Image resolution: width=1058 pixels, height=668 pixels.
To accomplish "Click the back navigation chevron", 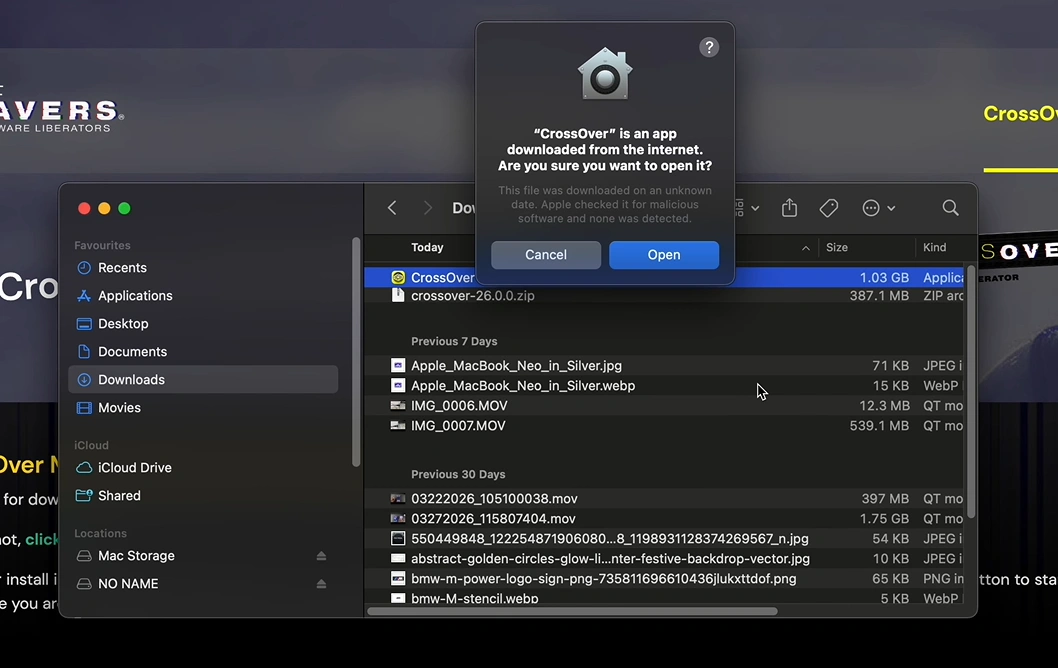I will [392, 207].
